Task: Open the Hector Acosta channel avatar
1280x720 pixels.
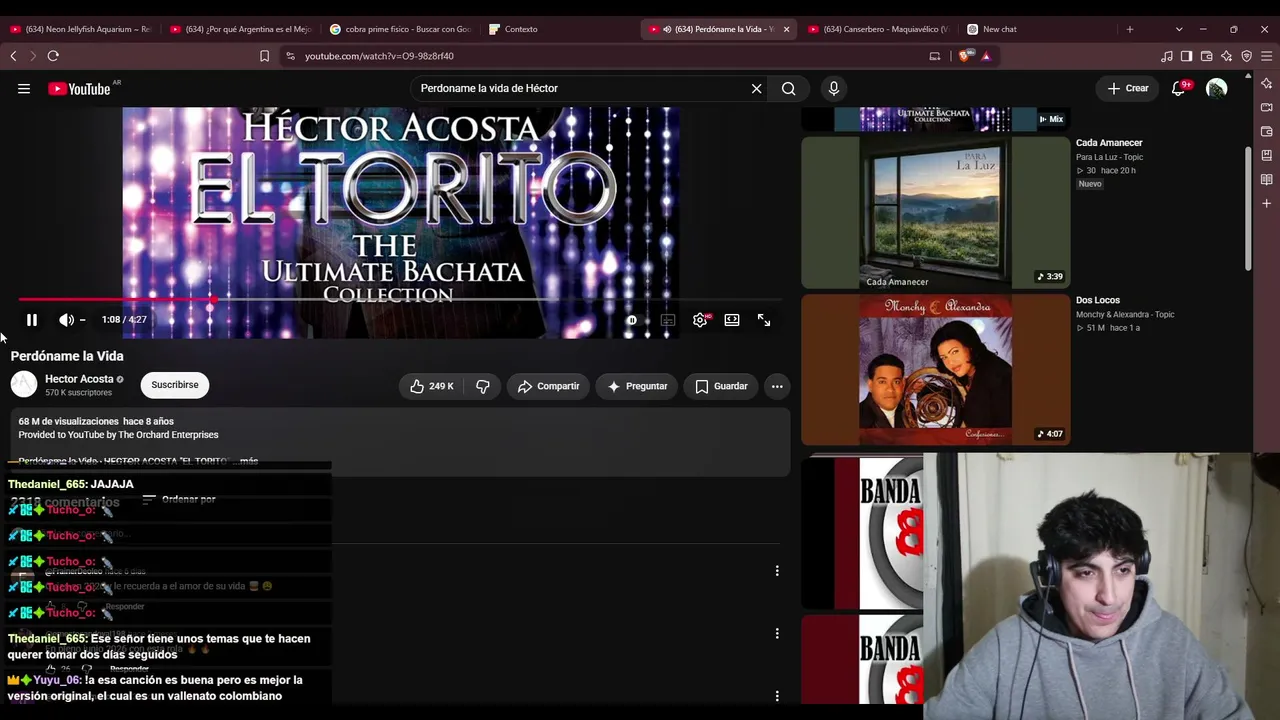Action: point(24,384)
